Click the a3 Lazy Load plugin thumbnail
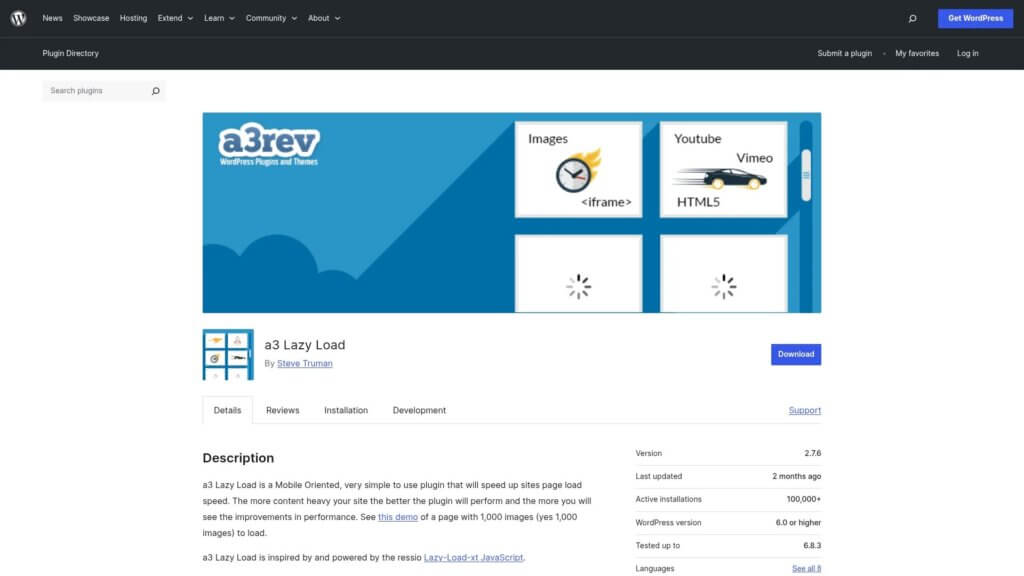1024x576 pixels. click(x=227, y=354)
